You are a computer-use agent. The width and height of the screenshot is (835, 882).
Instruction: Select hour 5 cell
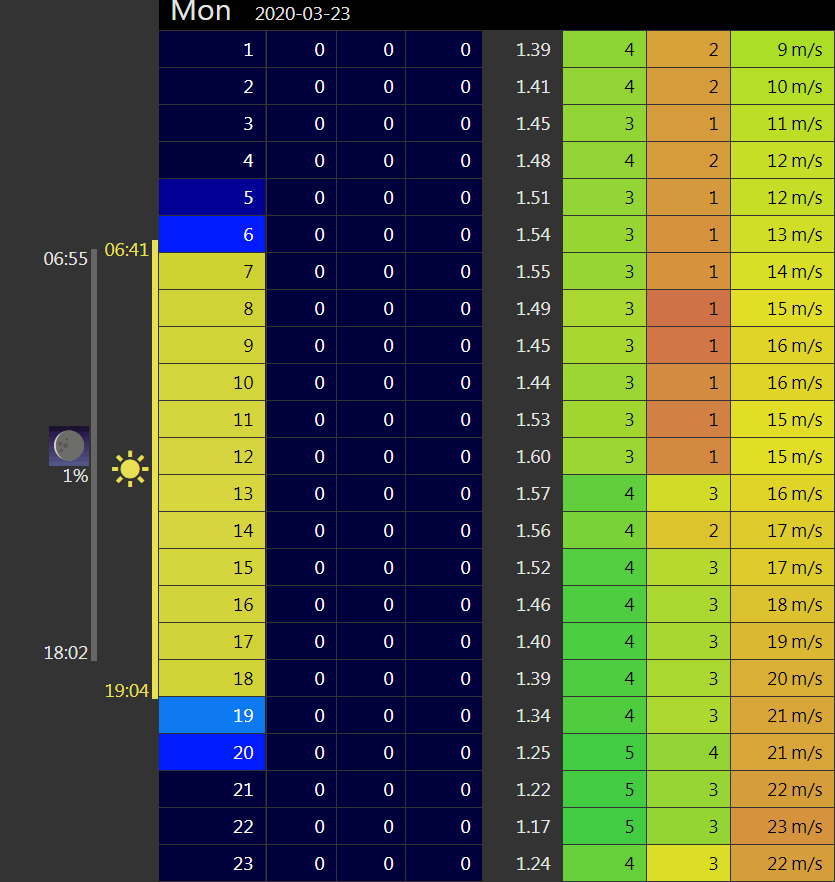[212, 197]
